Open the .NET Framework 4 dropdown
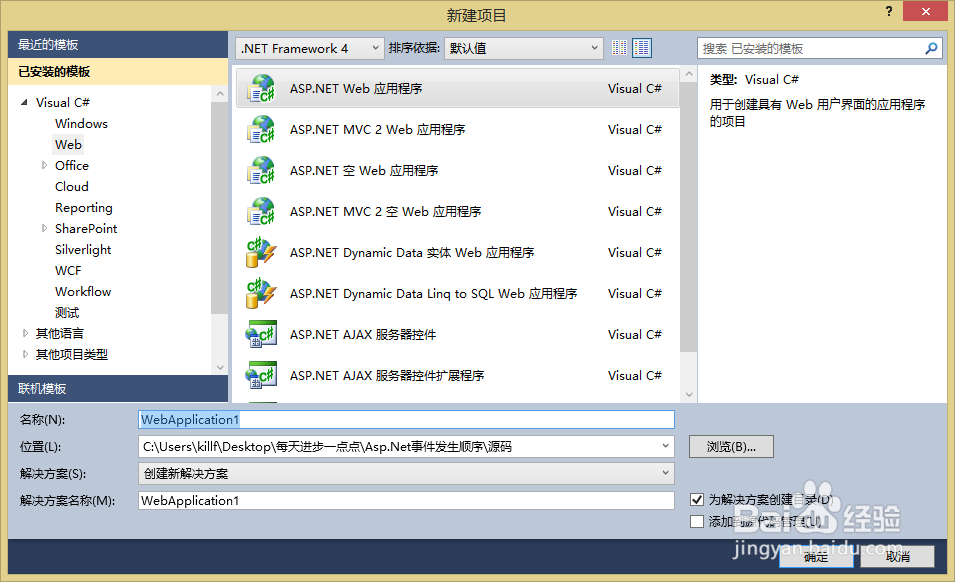Image resolution: width=955 pixels, height=582 pixels. 309,48
